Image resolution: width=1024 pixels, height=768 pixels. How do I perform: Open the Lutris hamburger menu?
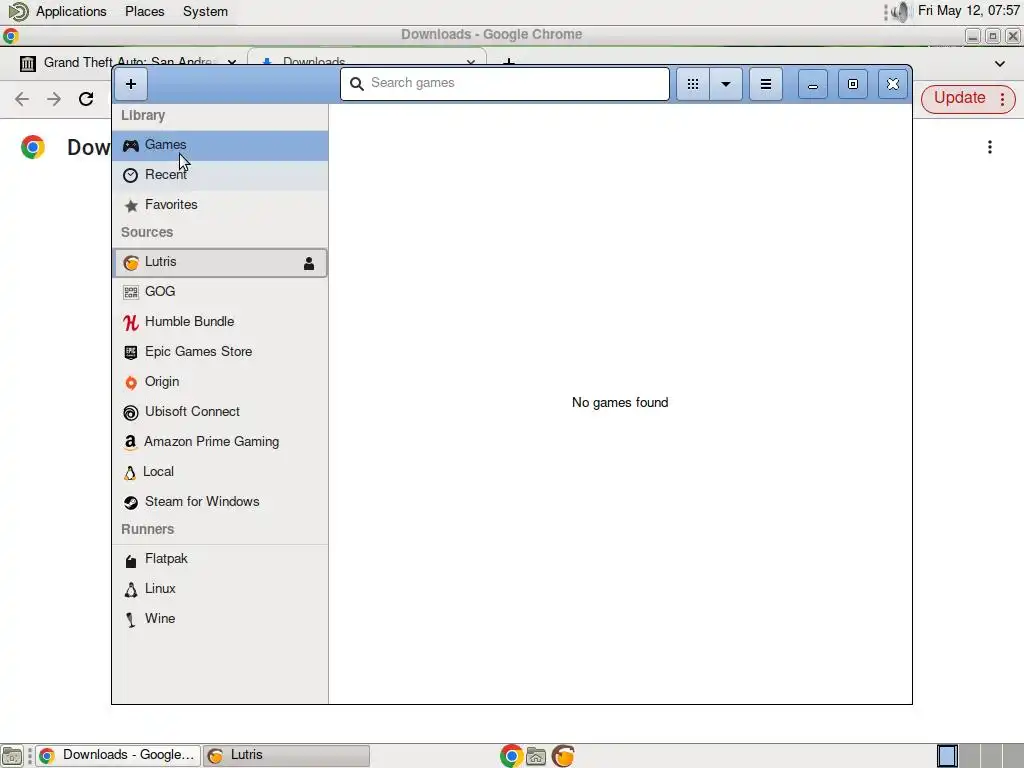point(766,84)
